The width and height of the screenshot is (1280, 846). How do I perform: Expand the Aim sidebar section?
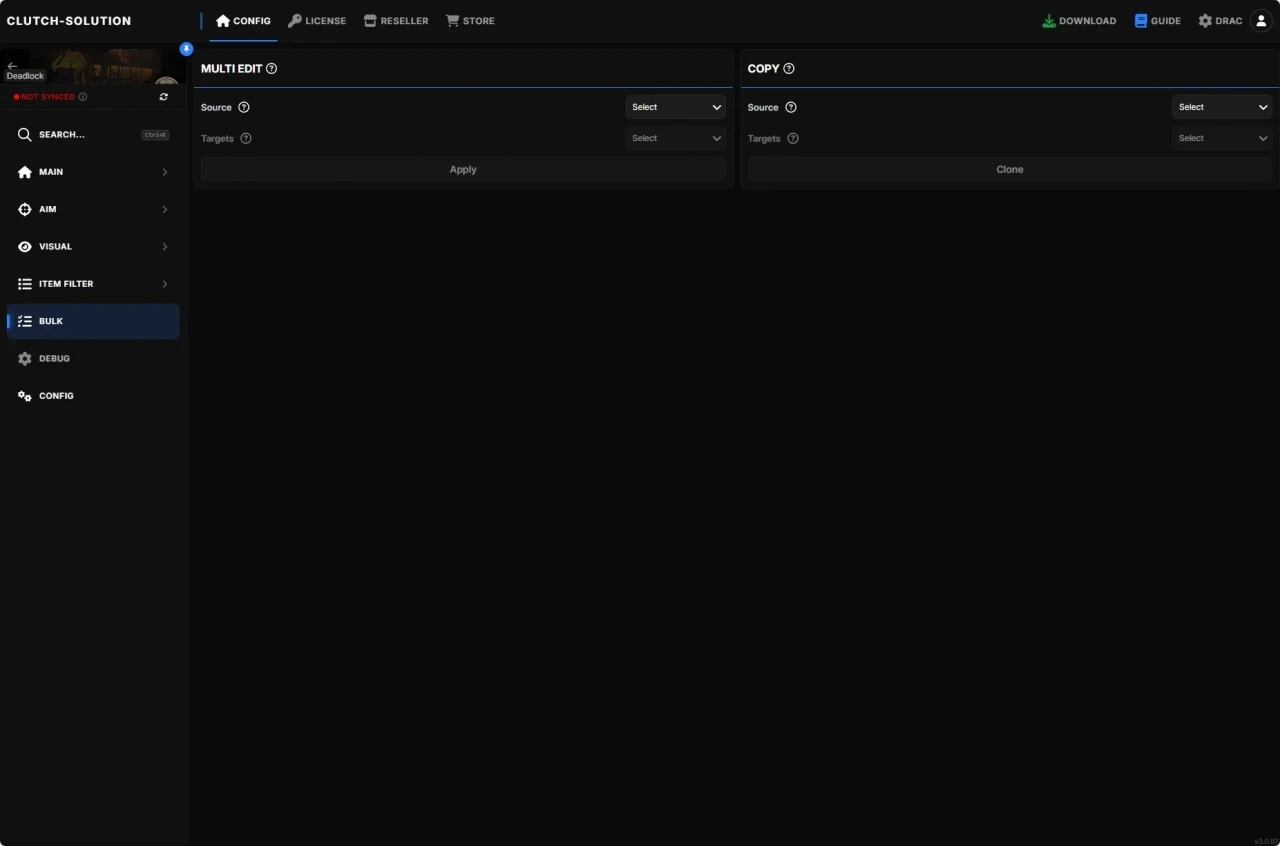click(x=92, y=210)
